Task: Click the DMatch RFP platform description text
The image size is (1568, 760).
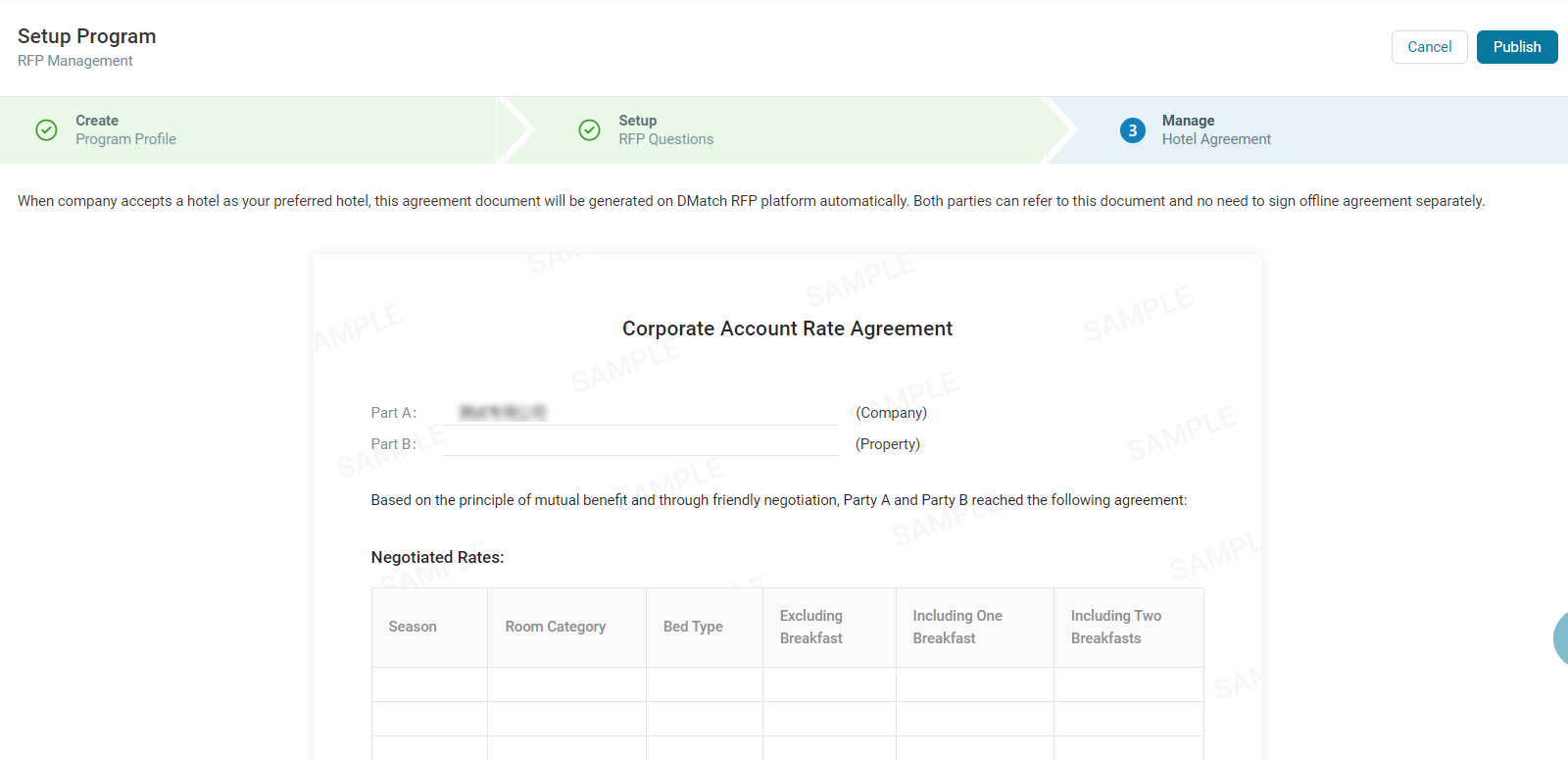Action: click(x=752, y=201)
